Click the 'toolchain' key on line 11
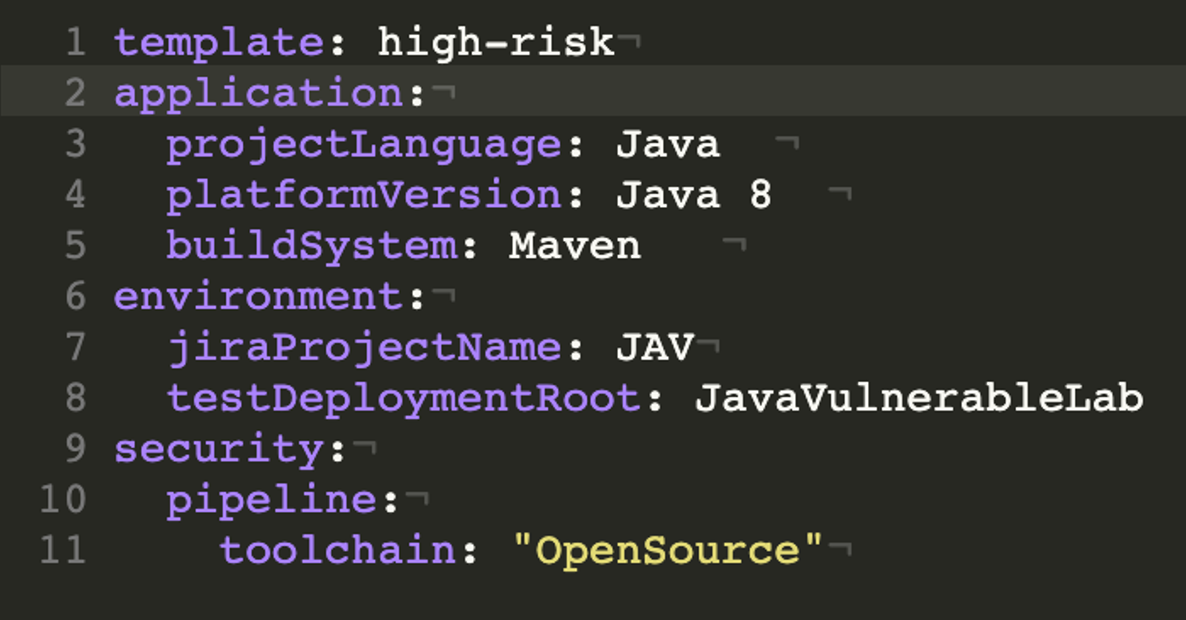 338,550
